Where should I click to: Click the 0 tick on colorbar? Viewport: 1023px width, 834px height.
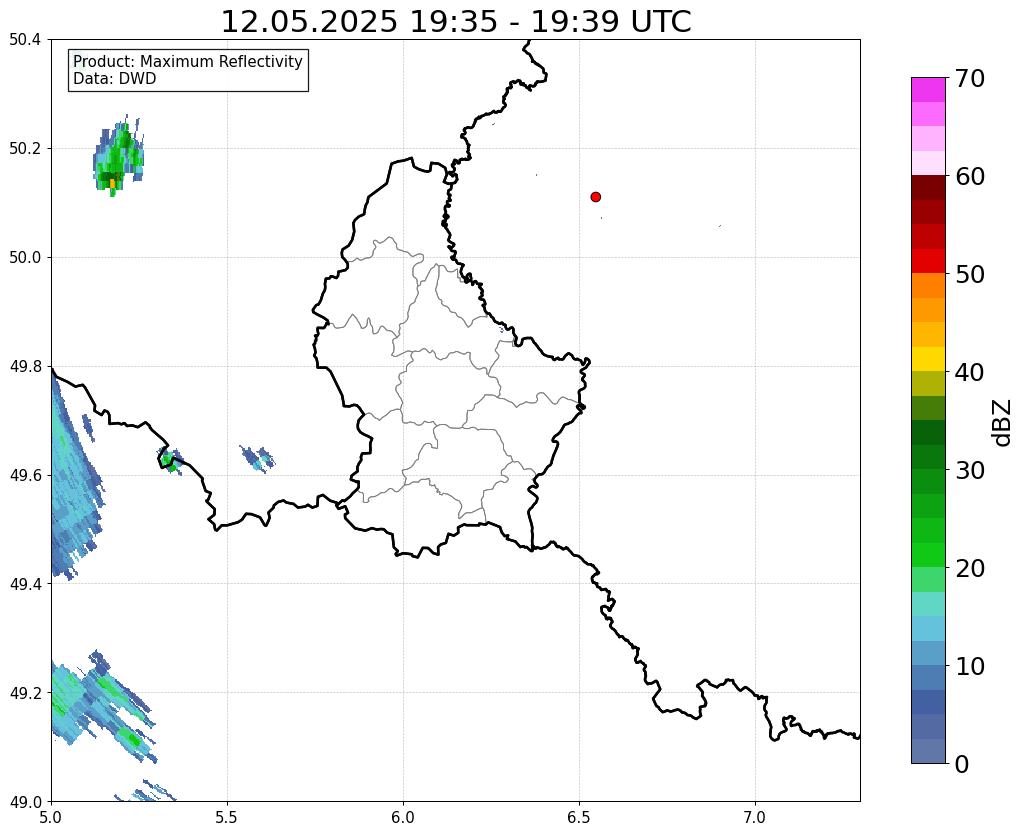point(962,764)
